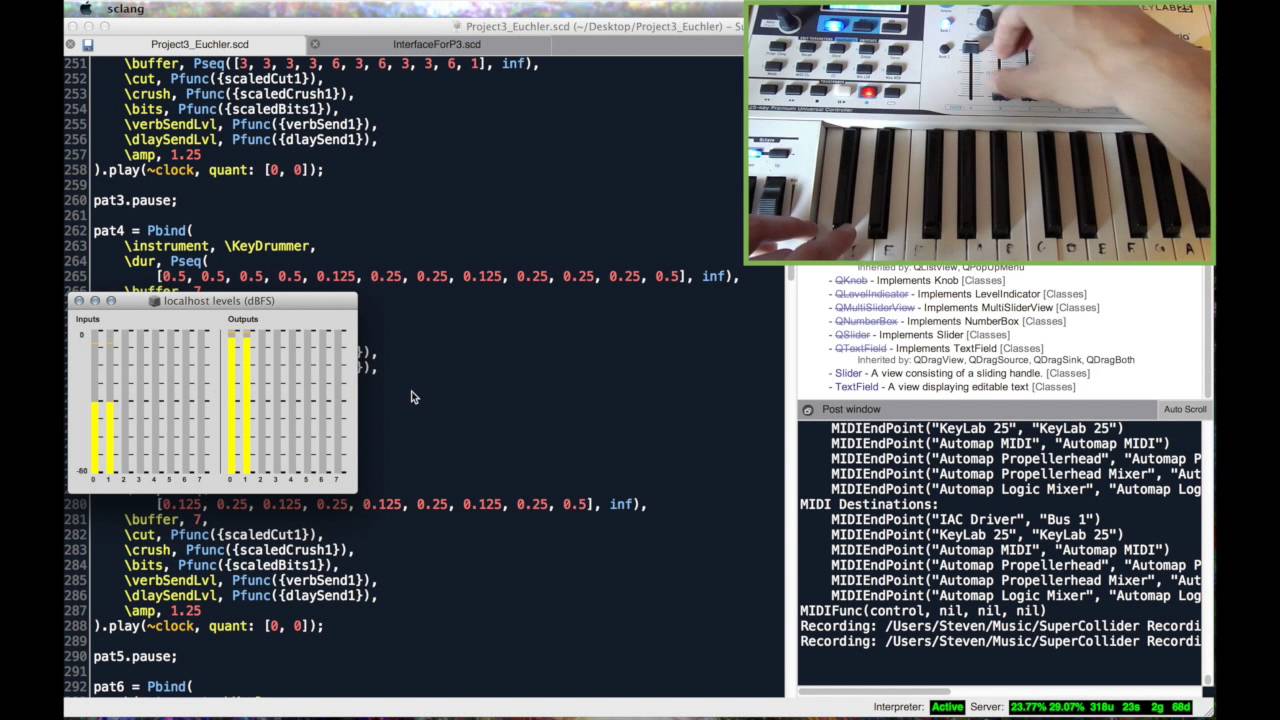Click '\buffer, 7,' on line 281

166,520
